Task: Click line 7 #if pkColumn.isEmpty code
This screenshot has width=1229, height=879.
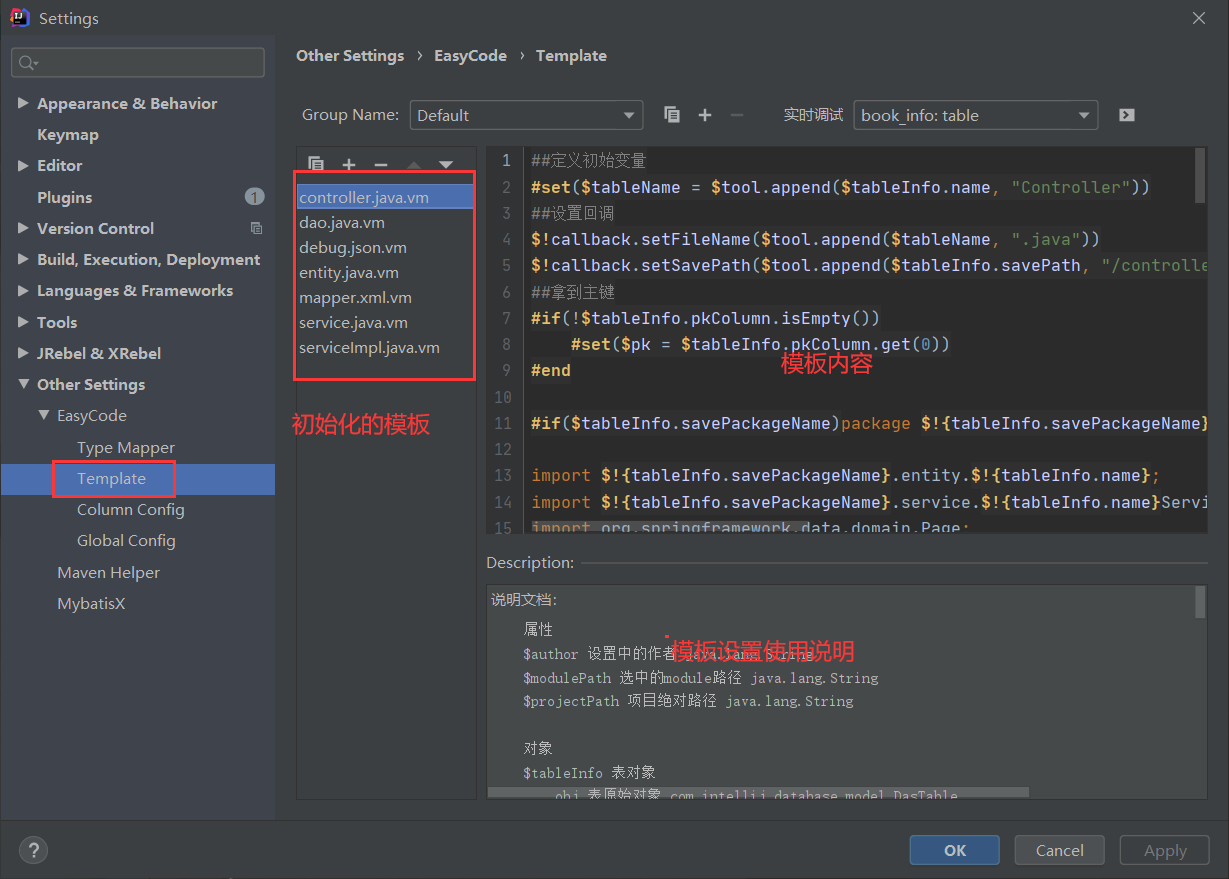Action: pyautogui.click(x=705, y=318)
